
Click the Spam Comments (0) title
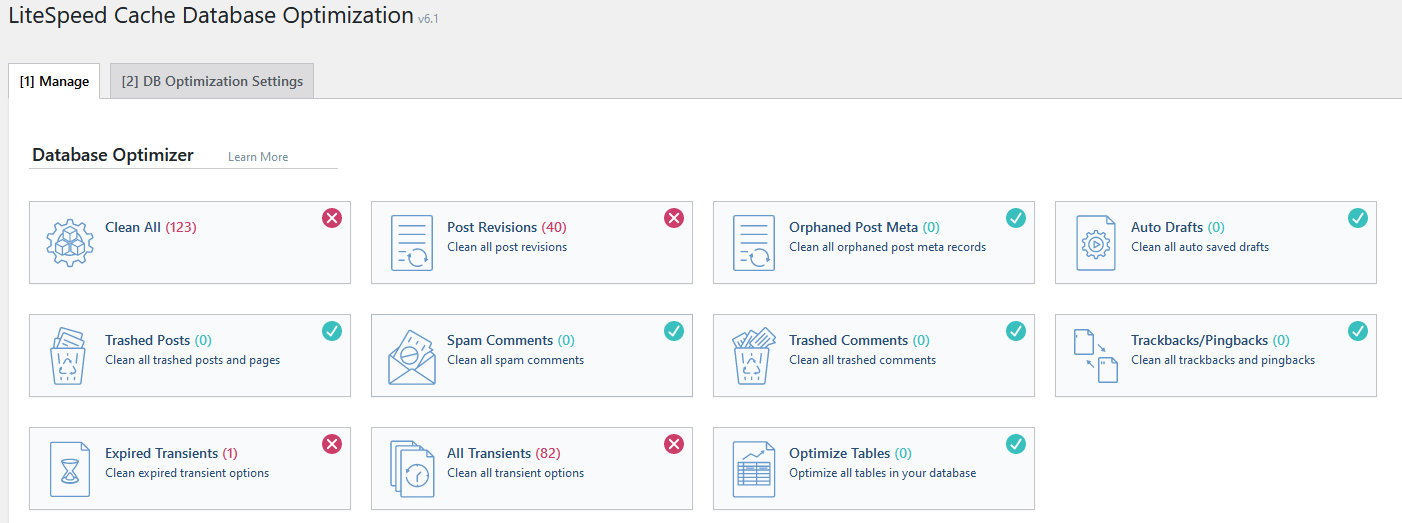pyautogui.click(x=511, y=340)
